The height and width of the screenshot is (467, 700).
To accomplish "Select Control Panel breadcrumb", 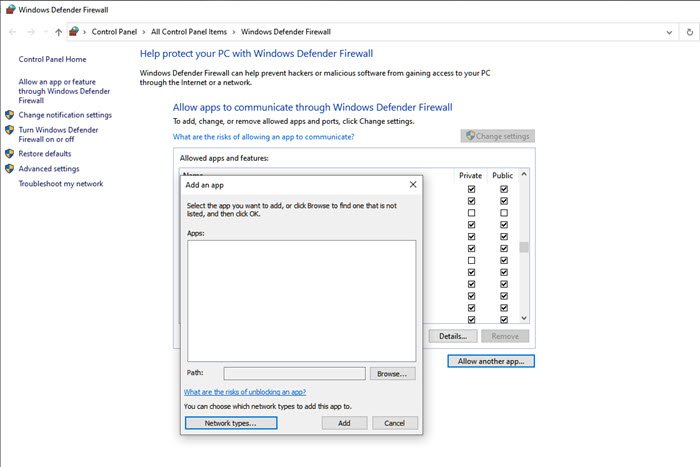I will [114, 32].
